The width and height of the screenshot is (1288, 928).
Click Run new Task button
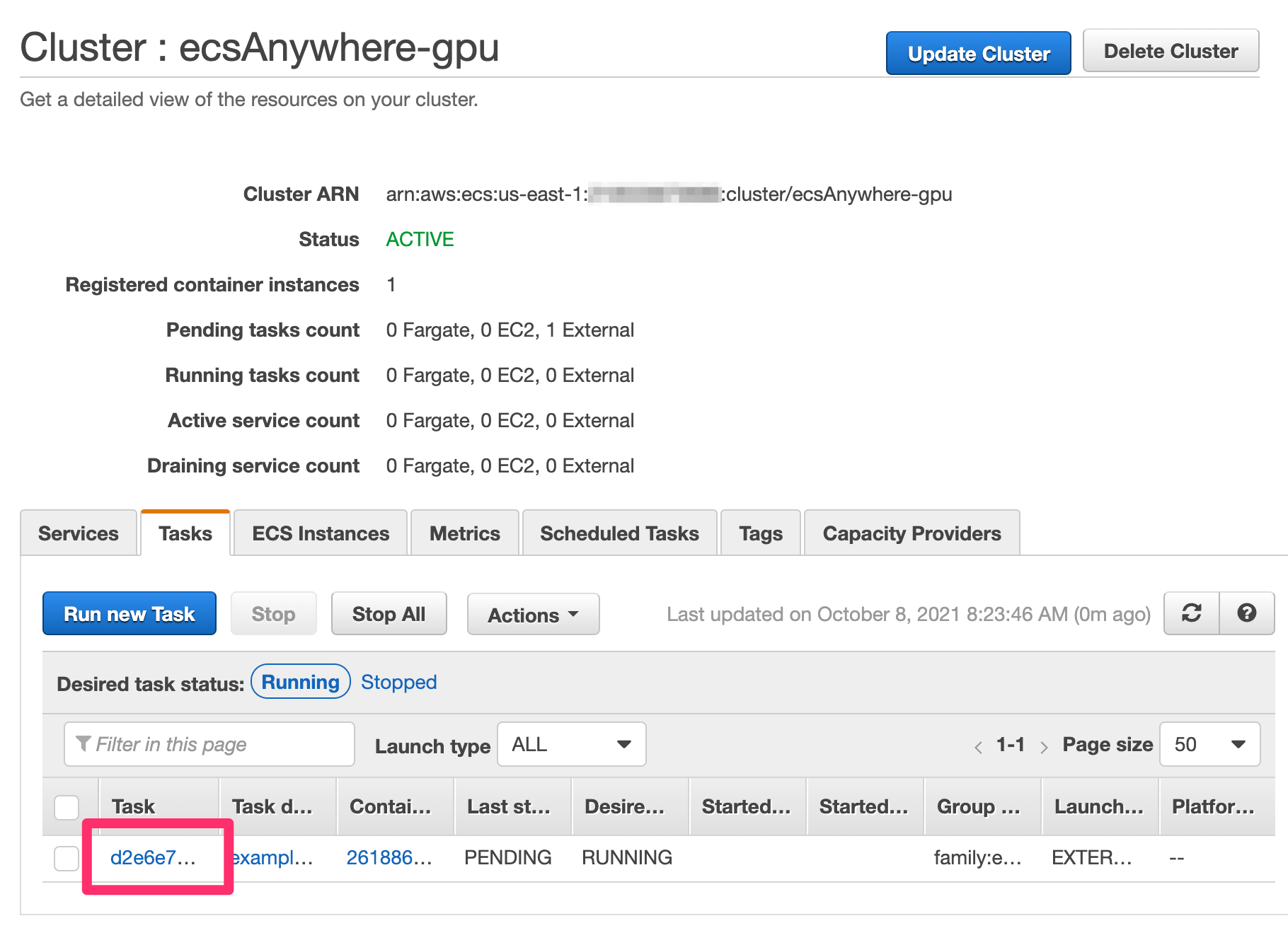click(130, 613)
